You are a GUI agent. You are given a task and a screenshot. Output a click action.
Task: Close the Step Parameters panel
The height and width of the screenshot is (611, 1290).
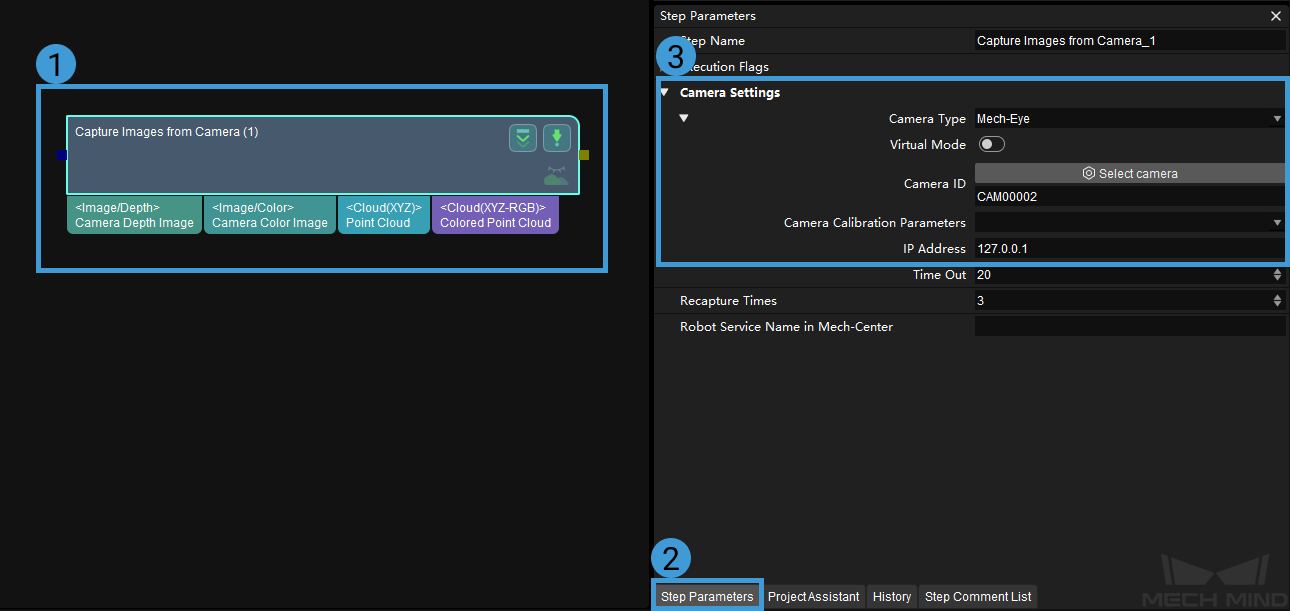1275,16
